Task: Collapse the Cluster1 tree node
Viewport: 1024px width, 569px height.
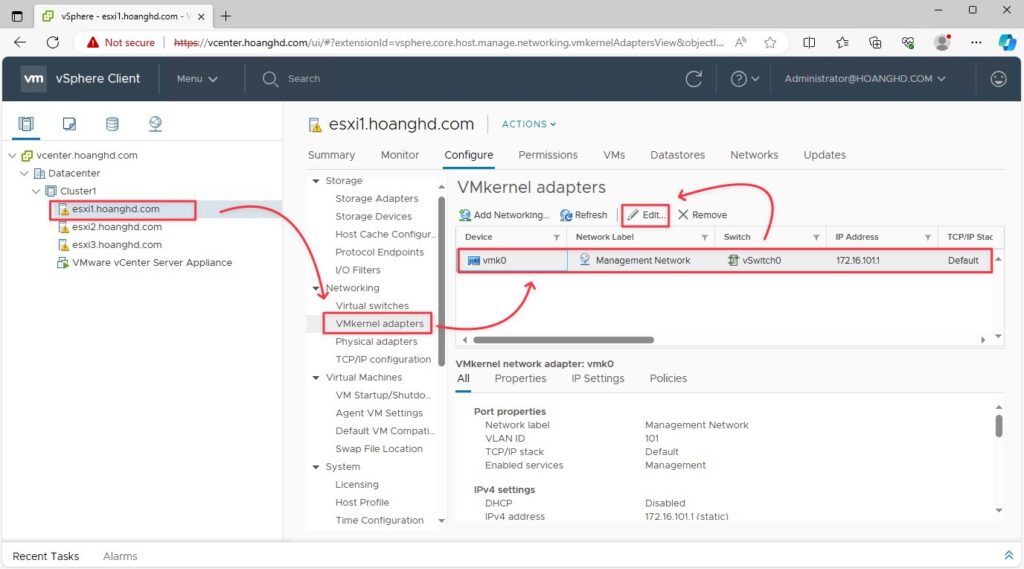Action: [36, 191]
